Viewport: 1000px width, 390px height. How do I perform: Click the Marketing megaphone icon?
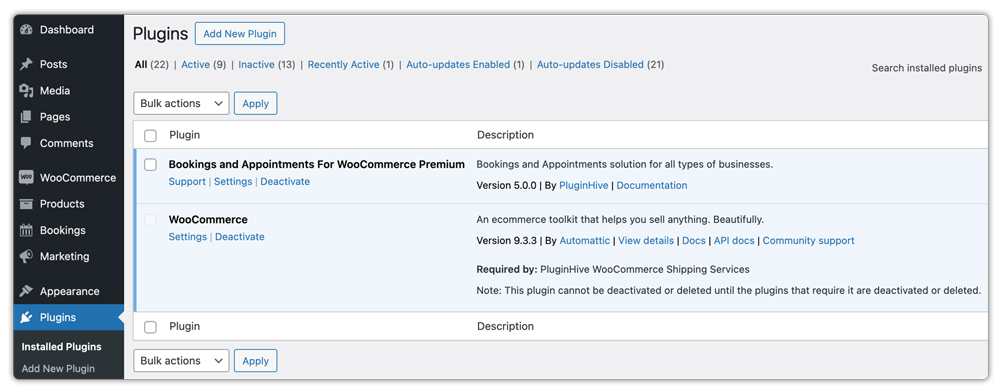(x=26, y=256)
